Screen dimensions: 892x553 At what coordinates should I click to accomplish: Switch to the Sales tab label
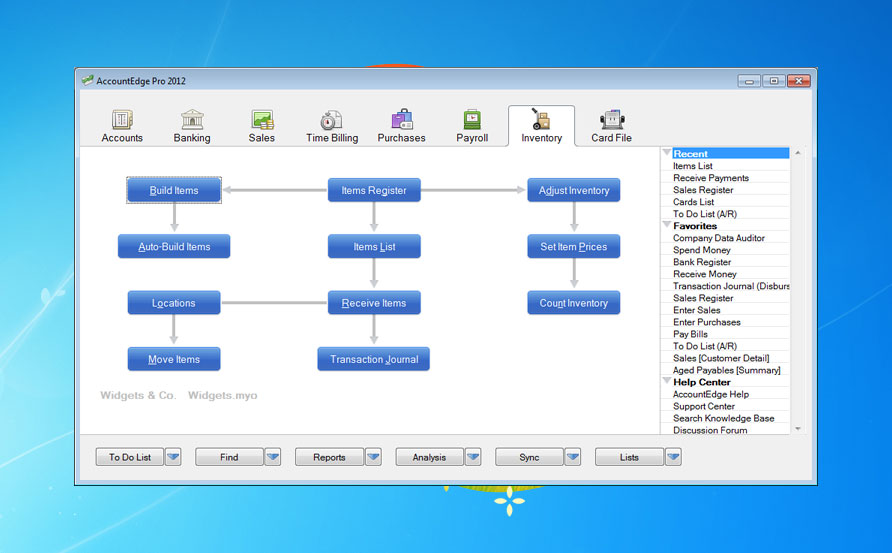pos(262,138)
